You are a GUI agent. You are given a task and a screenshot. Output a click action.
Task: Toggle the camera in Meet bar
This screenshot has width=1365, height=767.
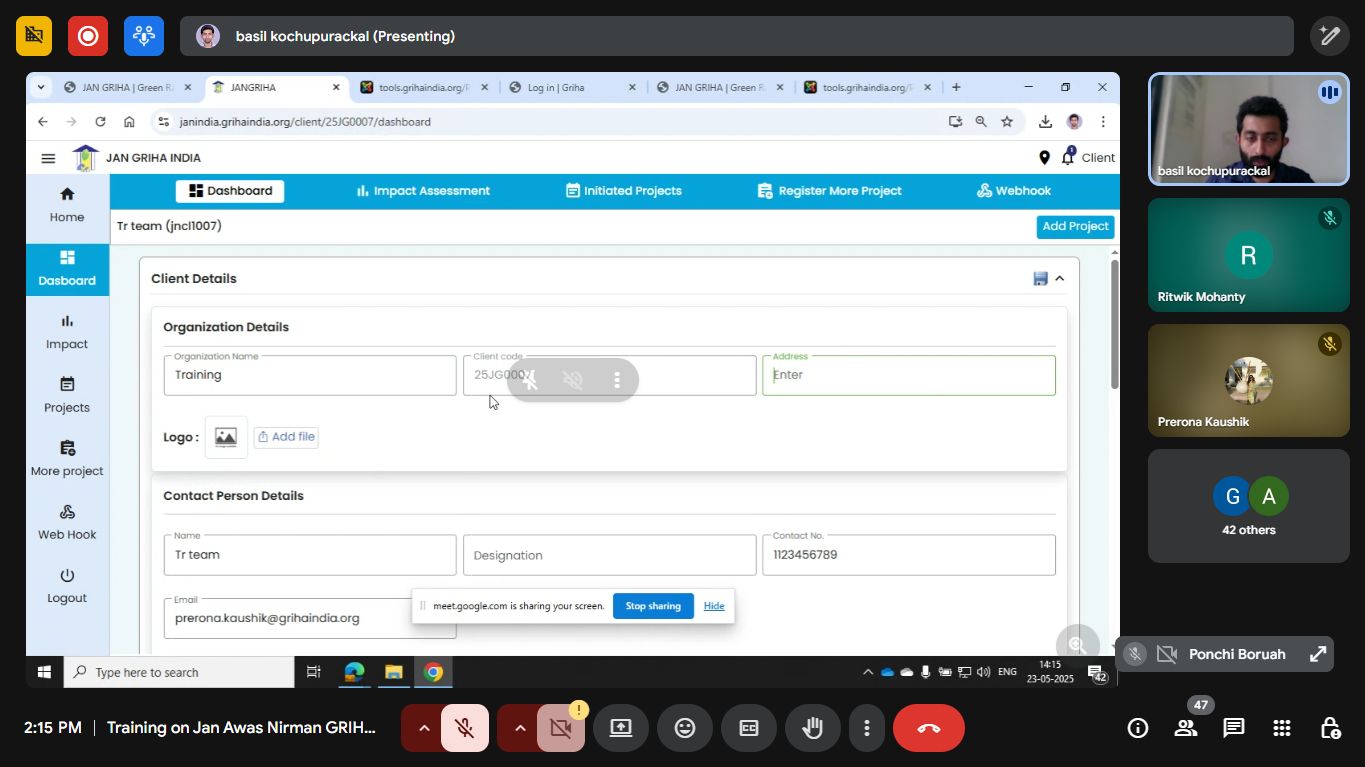[561, 728]
